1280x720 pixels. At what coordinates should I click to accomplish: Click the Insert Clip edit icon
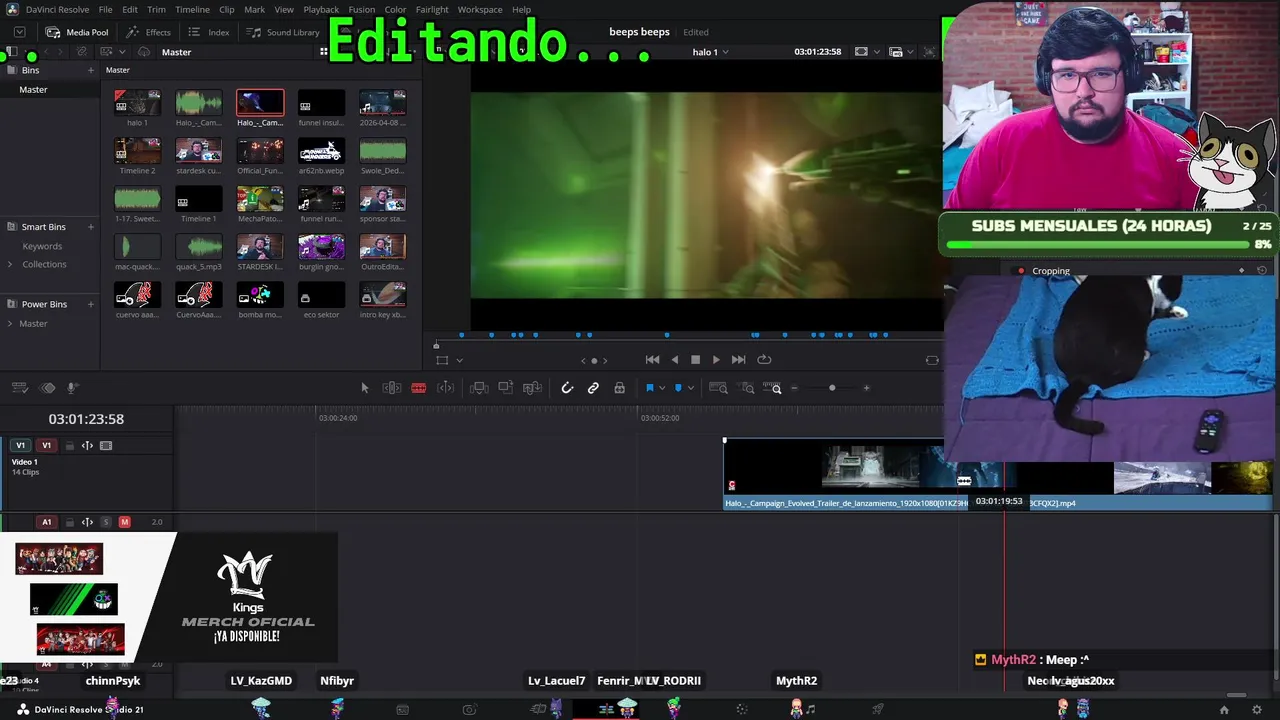(479, 388)
